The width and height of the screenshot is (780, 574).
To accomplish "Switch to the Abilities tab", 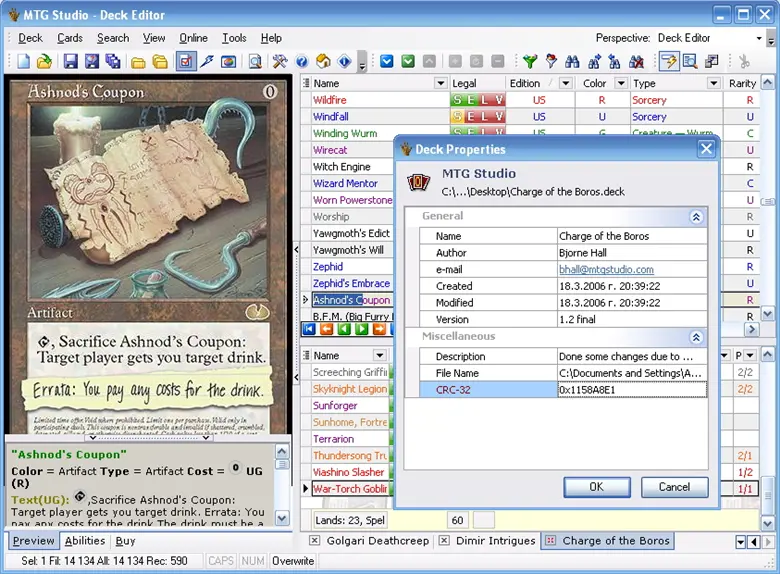I will tap(85, 541).
